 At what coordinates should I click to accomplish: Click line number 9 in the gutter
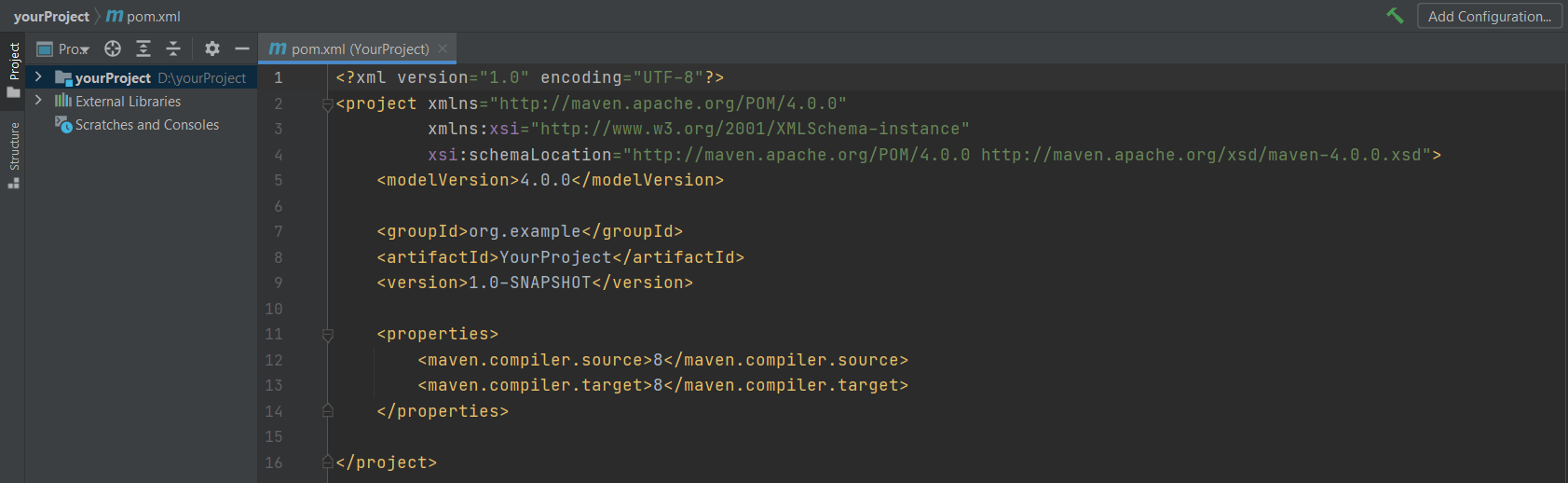click(278, 283)
